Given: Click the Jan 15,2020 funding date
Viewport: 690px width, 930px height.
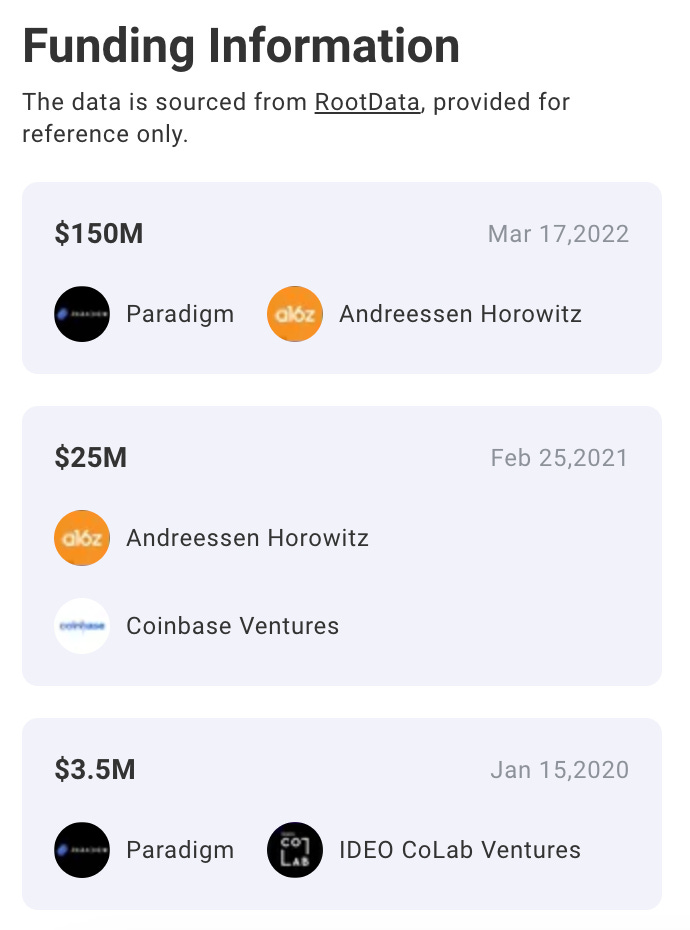Looking at the screenshot, I should (559, 770).
